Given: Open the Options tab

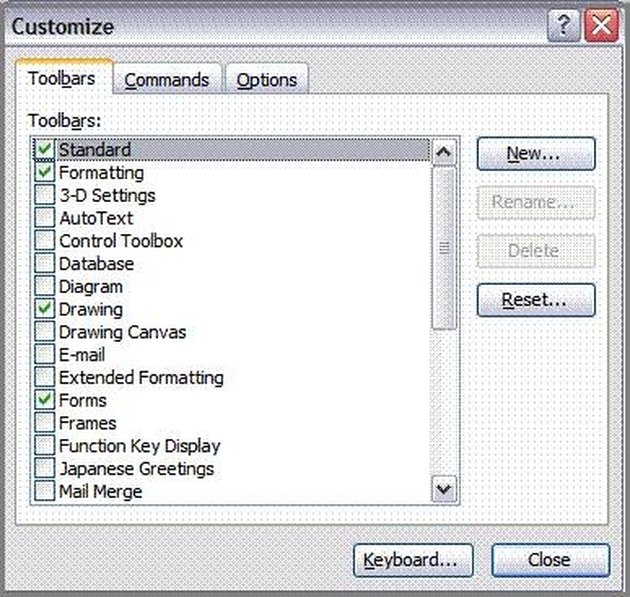Looking at the screenshot, I should (267, 80).
